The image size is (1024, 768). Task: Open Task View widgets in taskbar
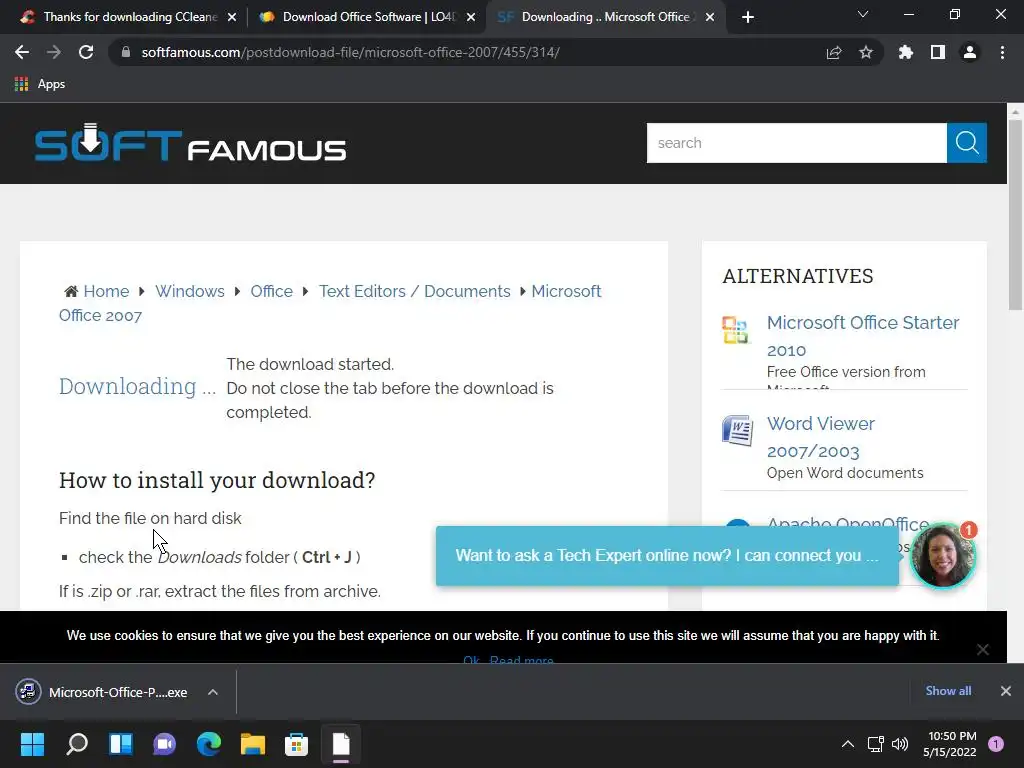pos(121,744)
